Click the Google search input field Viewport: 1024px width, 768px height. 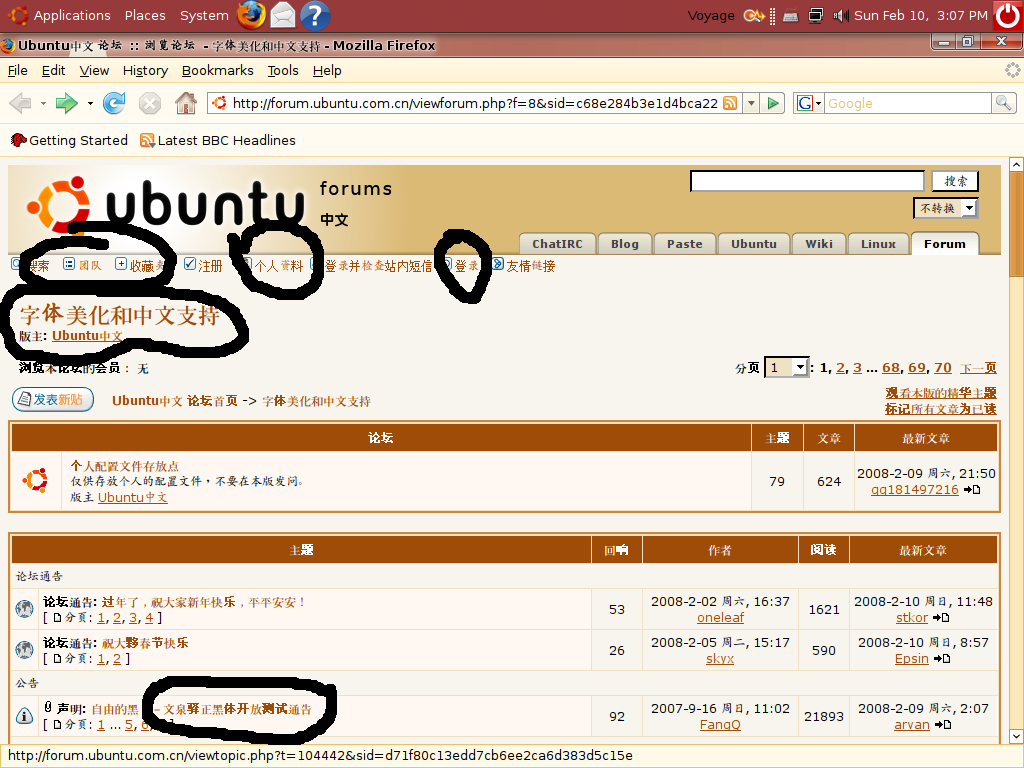click(908, 103)
